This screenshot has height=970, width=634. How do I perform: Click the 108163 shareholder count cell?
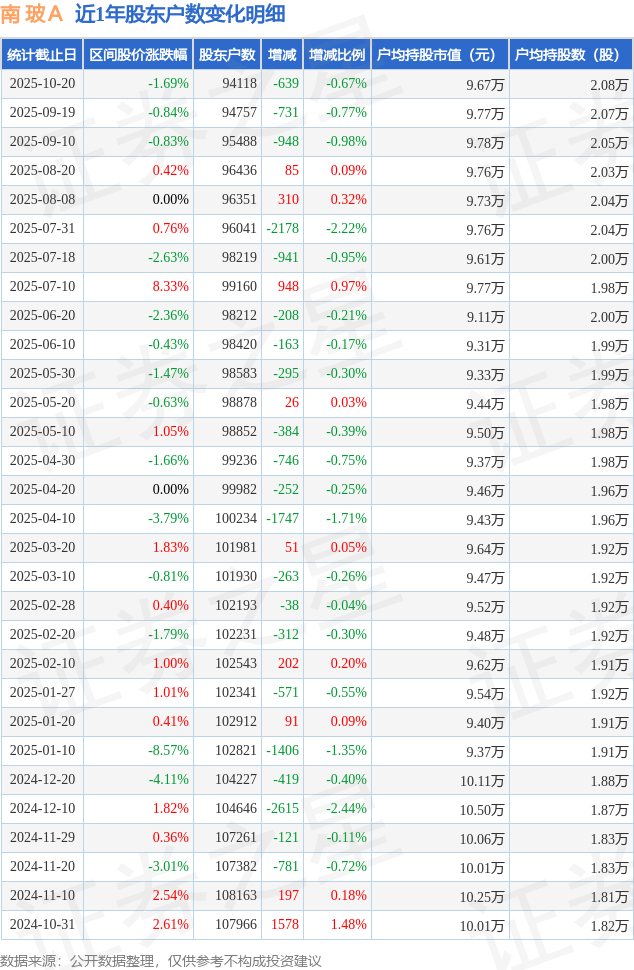coord(236,896)
